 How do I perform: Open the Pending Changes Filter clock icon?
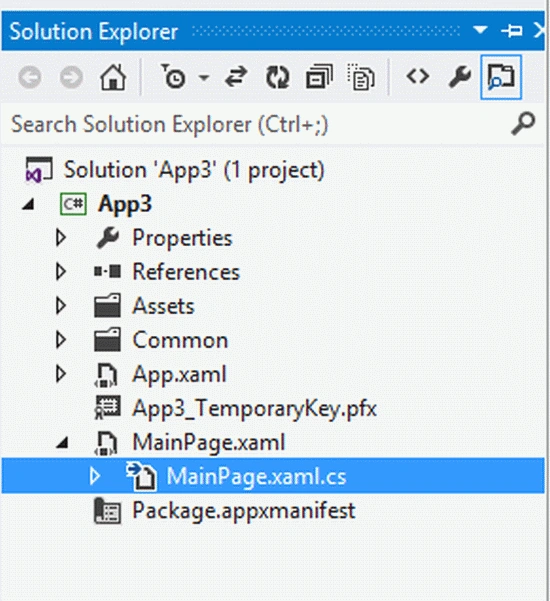coord(173,77)
